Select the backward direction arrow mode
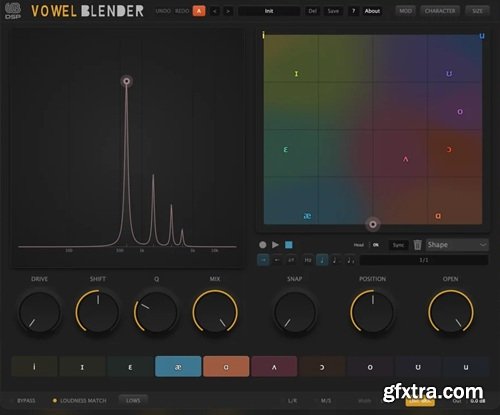Screen dimensions: 500x415 click(x=277, y=260)
